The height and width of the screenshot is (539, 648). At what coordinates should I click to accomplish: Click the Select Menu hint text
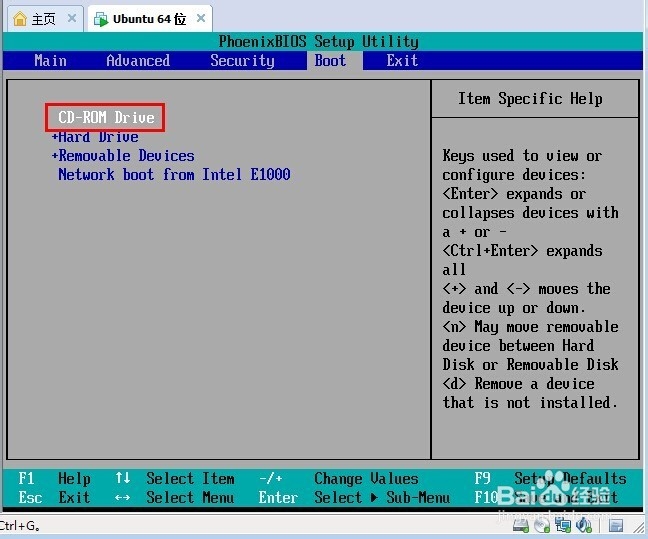click(191, 497)
